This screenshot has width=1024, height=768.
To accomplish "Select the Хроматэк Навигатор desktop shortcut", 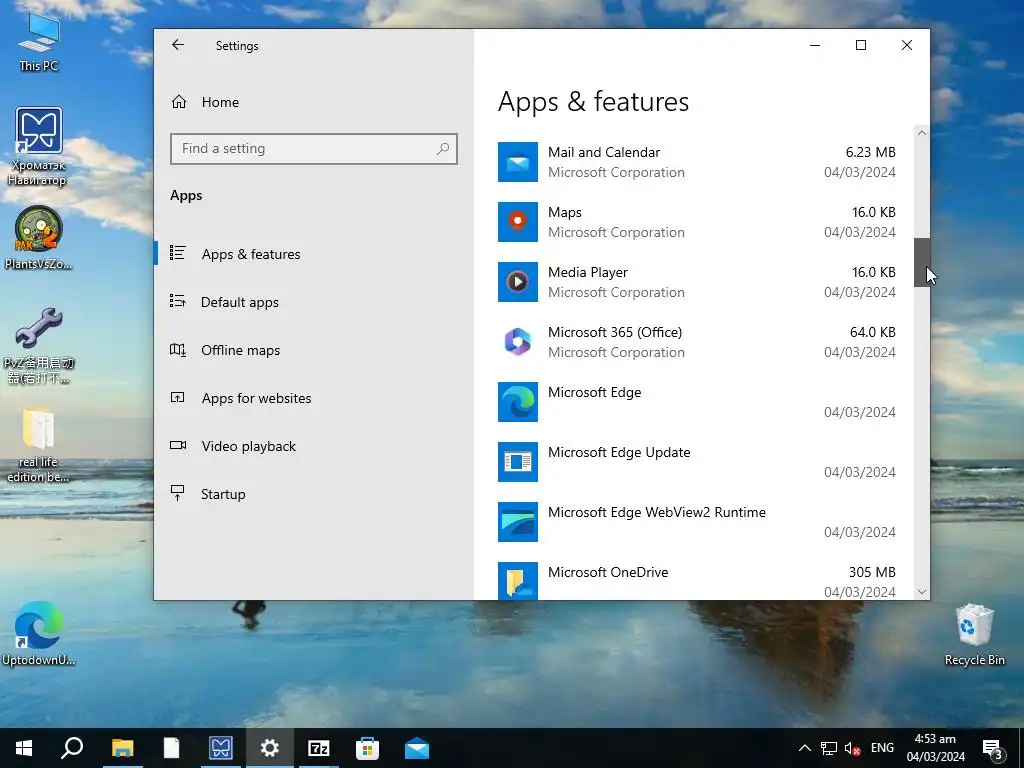I will click(x=38, y=147).
